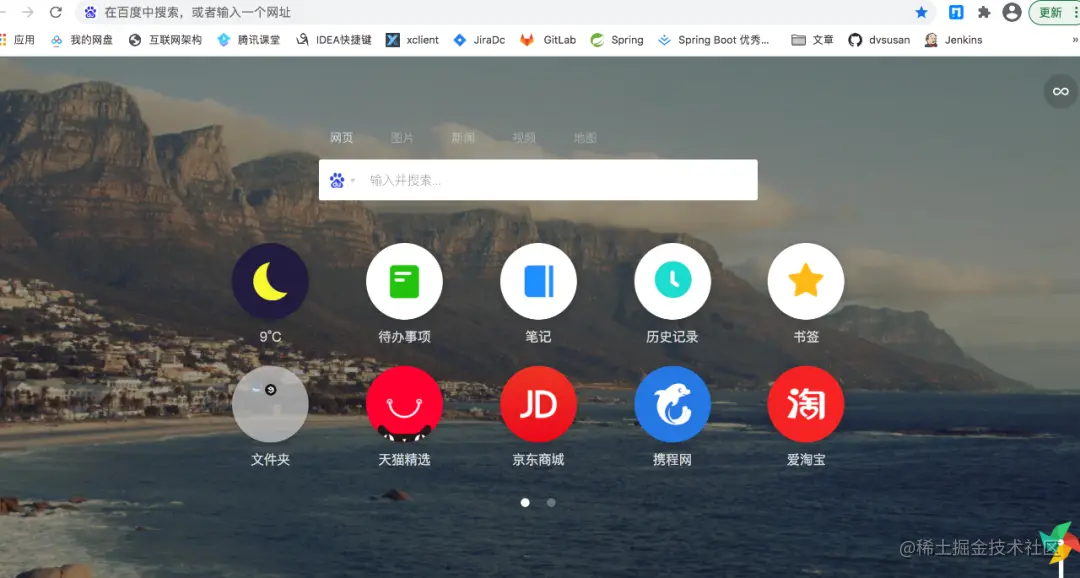The image size is (1080, 578).
Task: Expand the Spring Boot 优秀 bookmark folder
Action: [714, 40]
